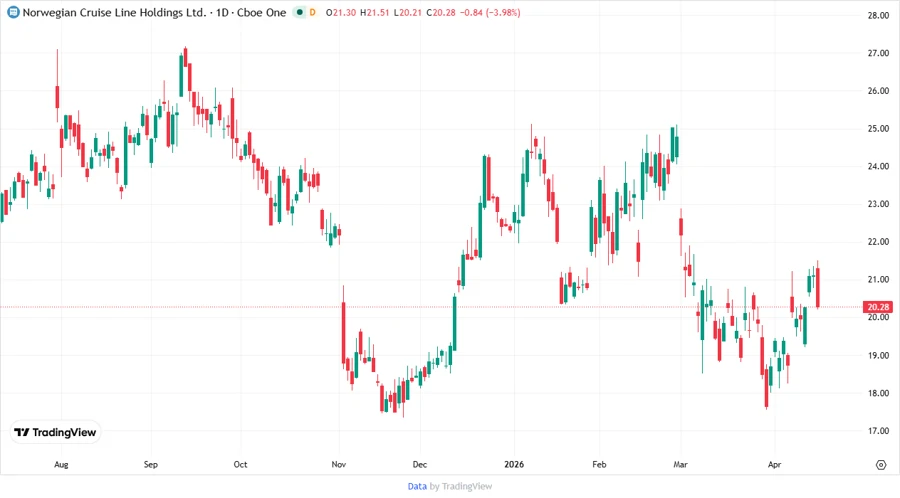Click the Oct label on time axis
Screen dimensions: 900x498
coord(240,464)
